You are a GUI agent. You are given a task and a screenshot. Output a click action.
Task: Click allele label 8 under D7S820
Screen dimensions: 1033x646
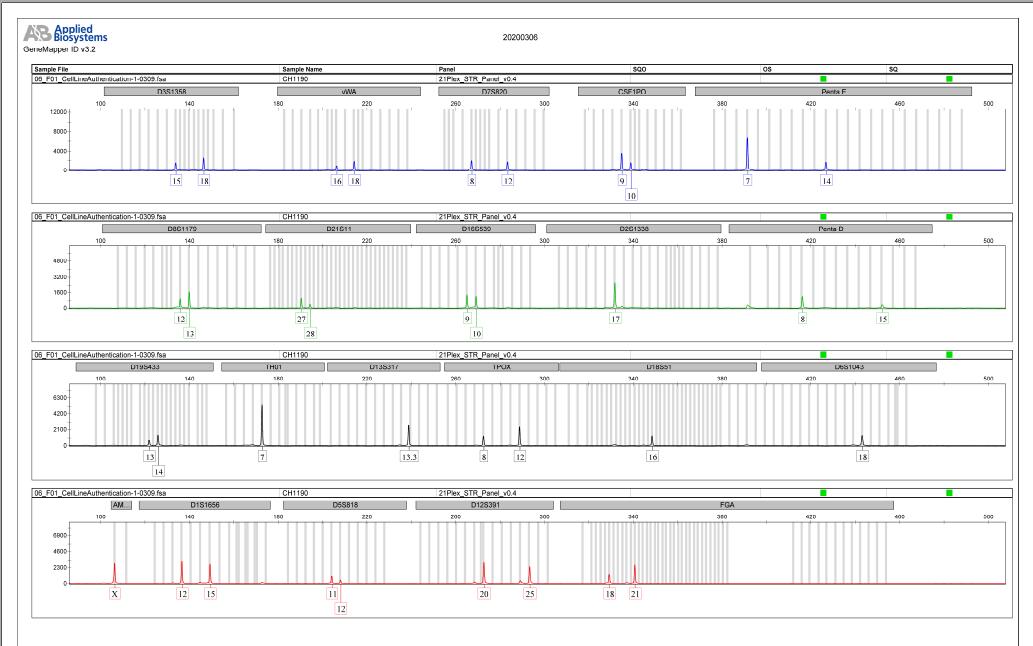(472, 180)
